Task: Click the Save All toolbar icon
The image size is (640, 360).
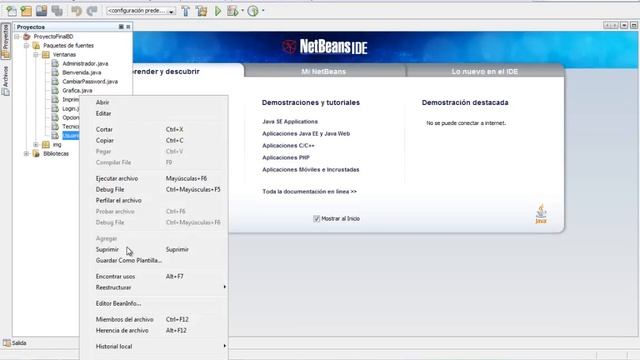Action: point(57,11)
